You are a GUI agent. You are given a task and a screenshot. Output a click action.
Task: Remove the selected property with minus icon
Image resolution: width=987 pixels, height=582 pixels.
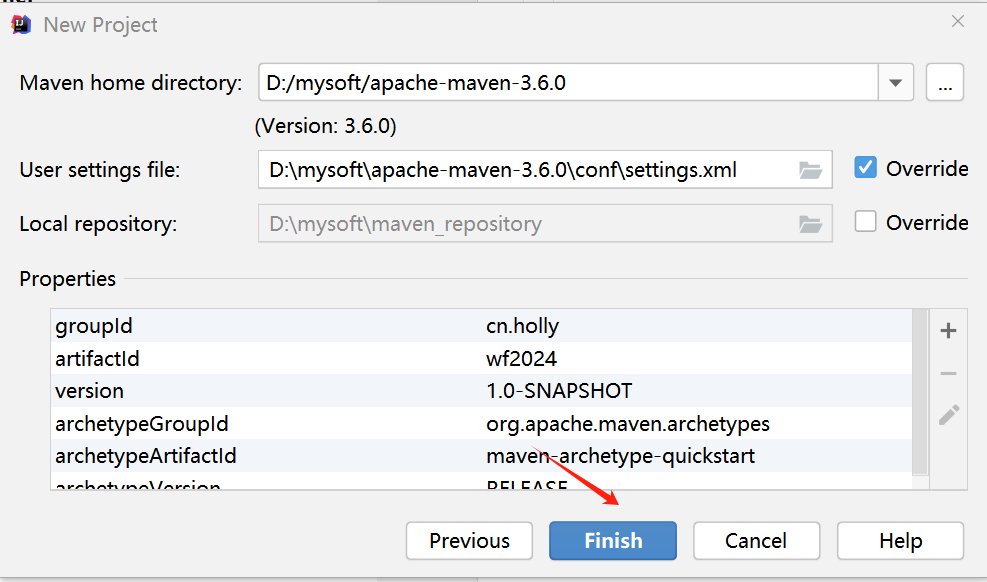pyautogui.click(x=949, y=373)
